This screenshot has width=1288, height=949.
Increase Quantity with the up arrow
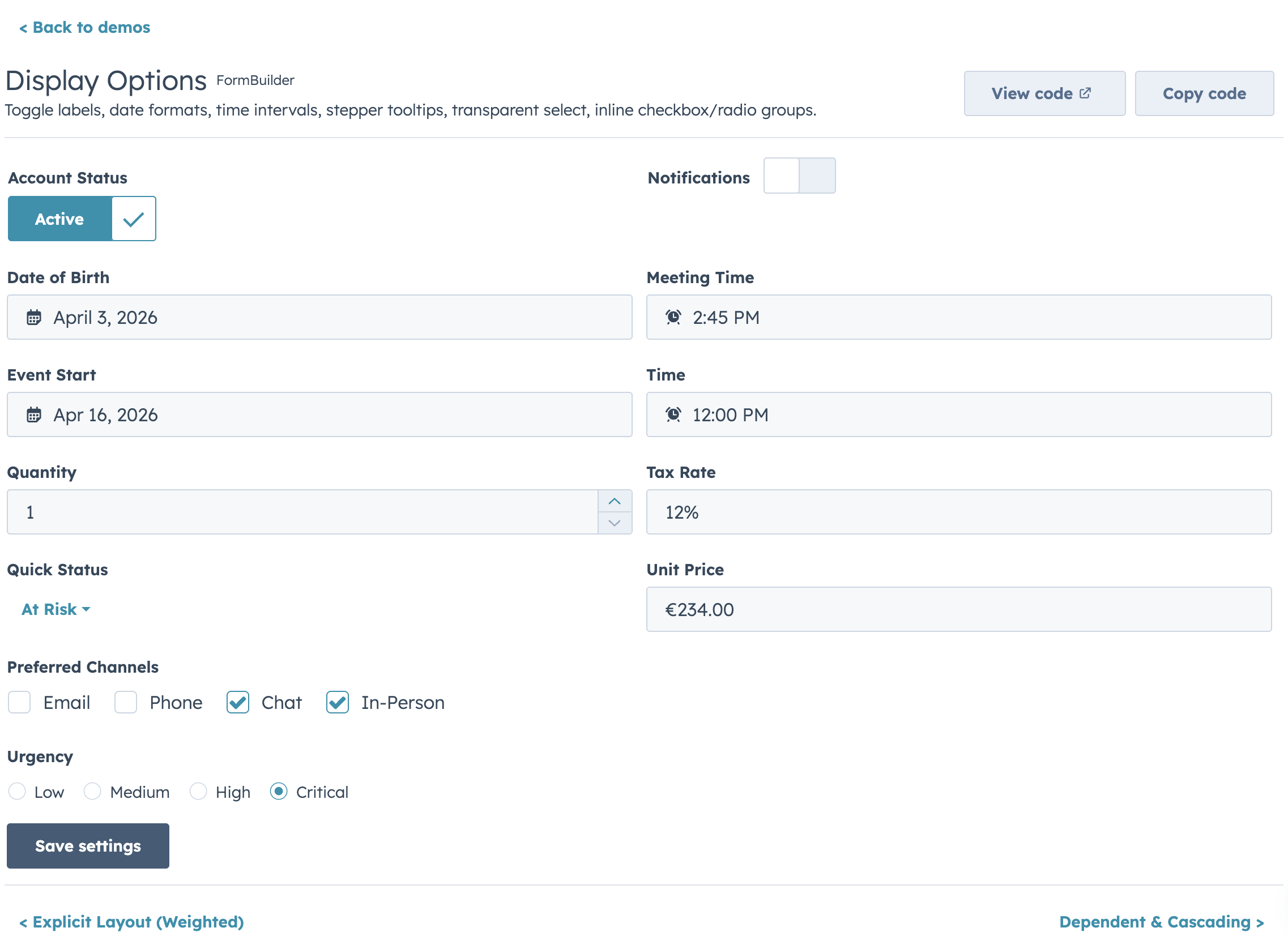pyautogui.click(x=614, y=501)
